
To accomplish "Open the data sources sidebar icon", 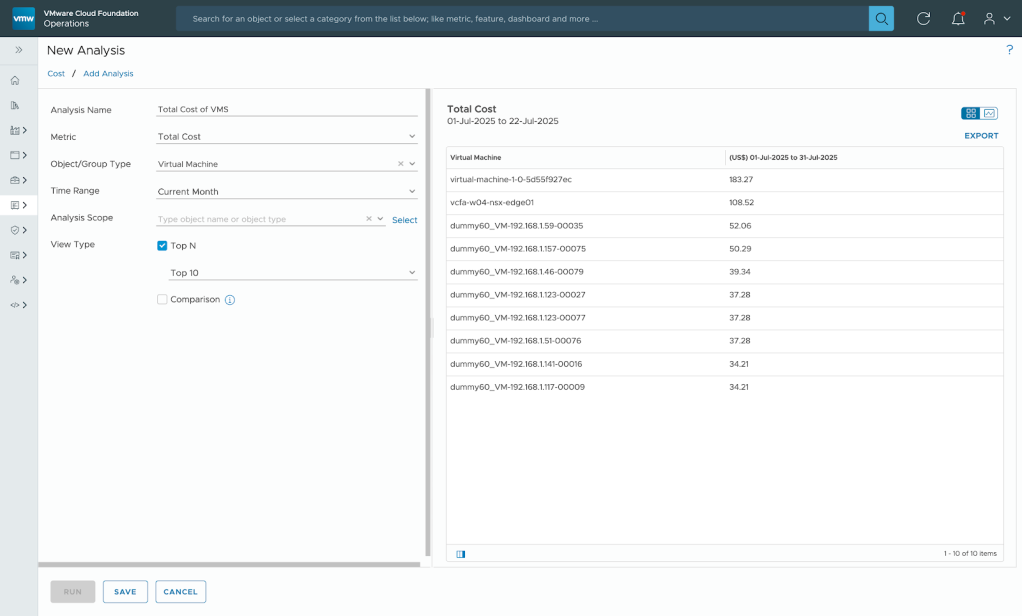I will [x=15, y=105].
